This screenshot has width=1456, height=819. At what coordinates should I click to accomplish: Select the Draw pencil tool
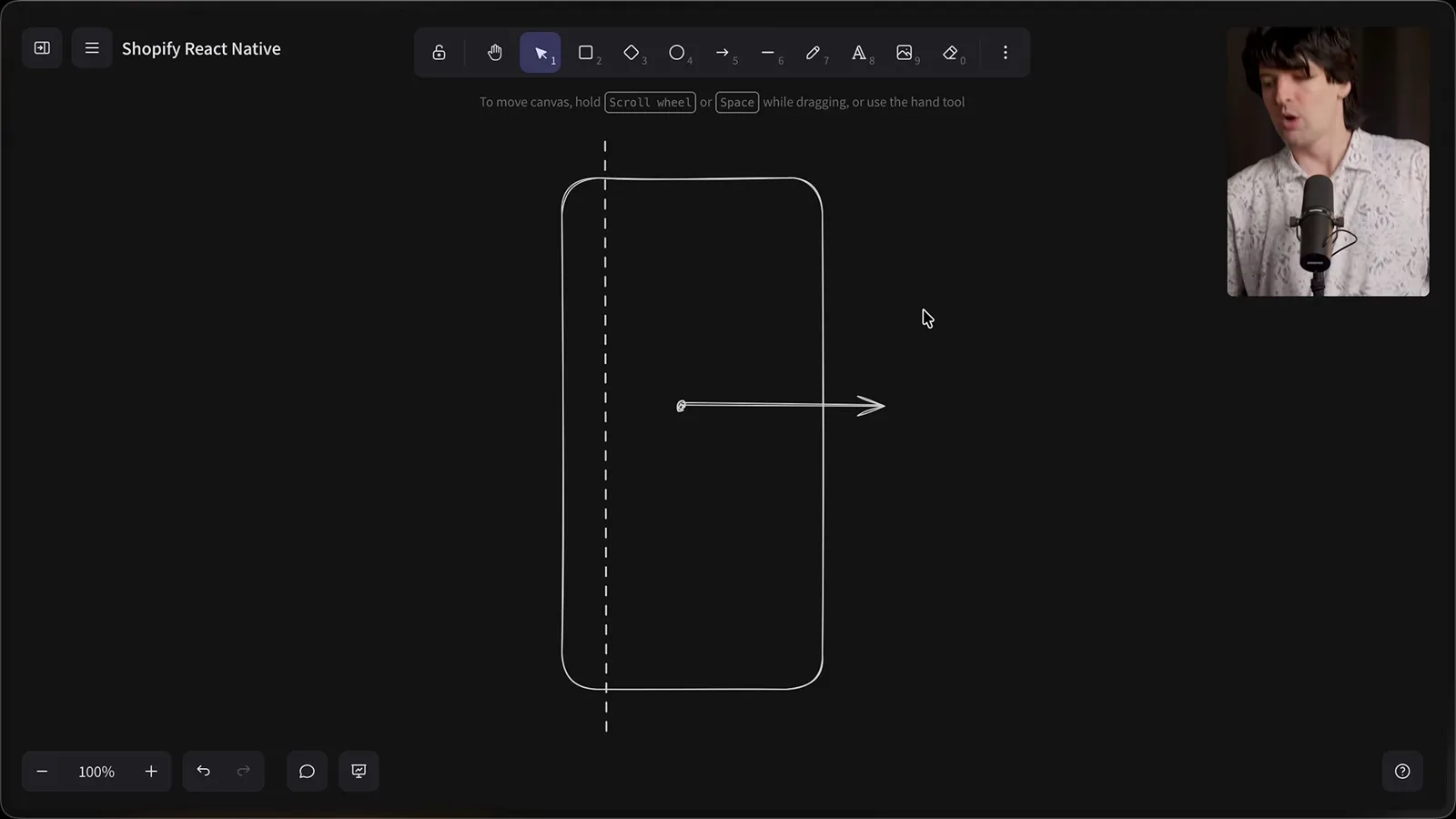814,53
